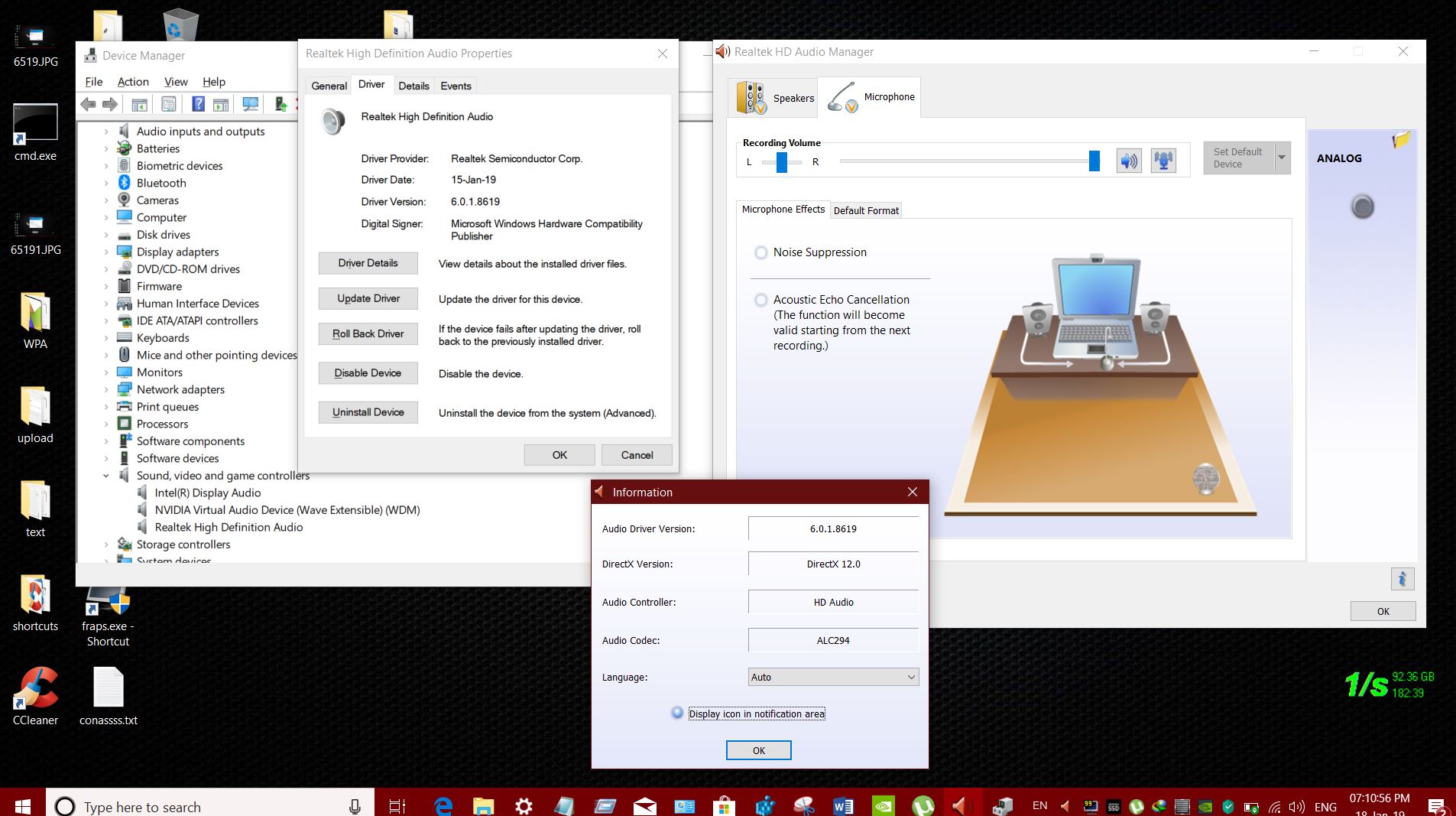Open the Language dropdown set to Auto
Image resolution: width=1456 pixels, height=816 pixels.
click(x=833, y=677)
